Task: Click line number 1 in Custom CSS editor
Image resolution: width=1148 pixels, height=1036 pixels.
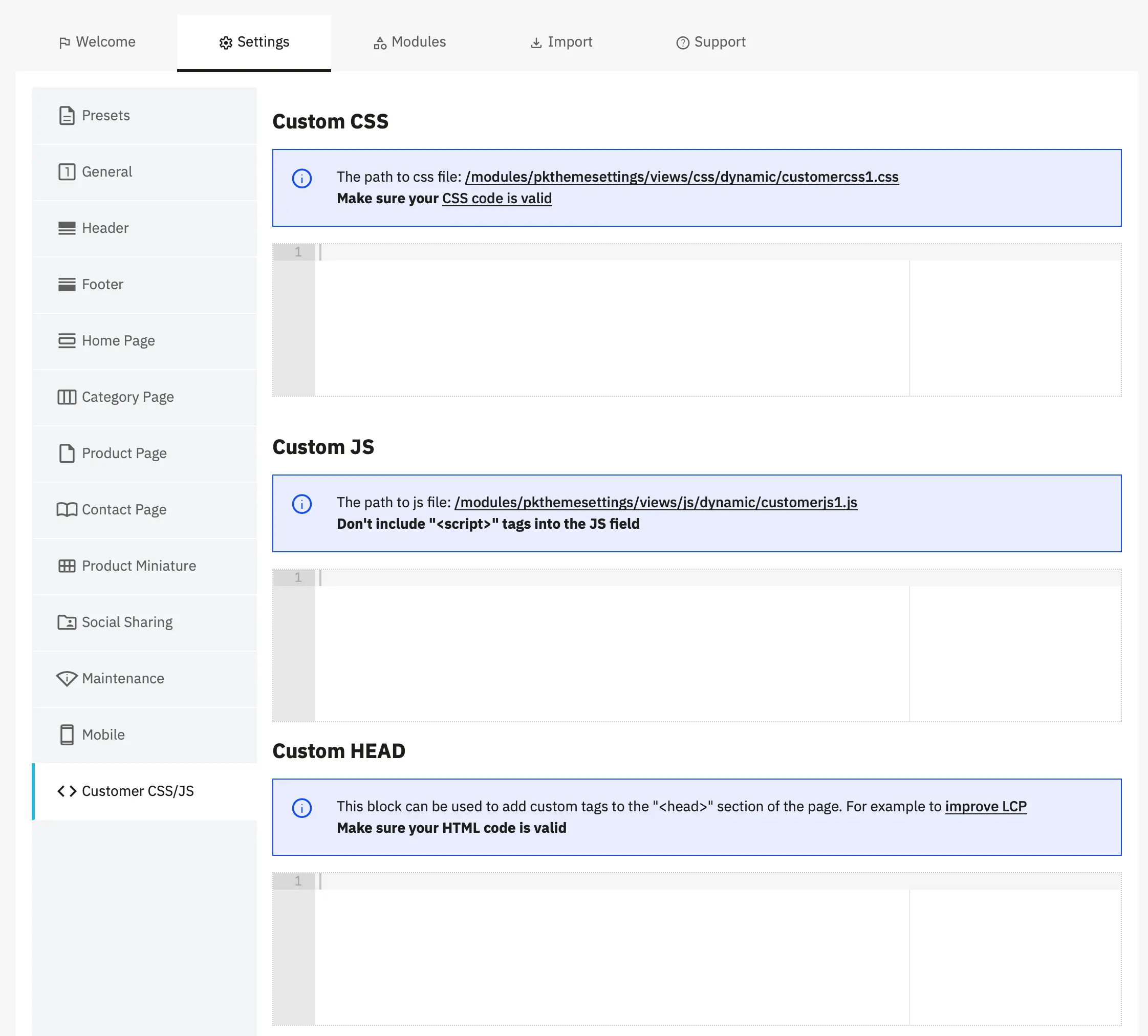Action: click(x=298, y=252)
